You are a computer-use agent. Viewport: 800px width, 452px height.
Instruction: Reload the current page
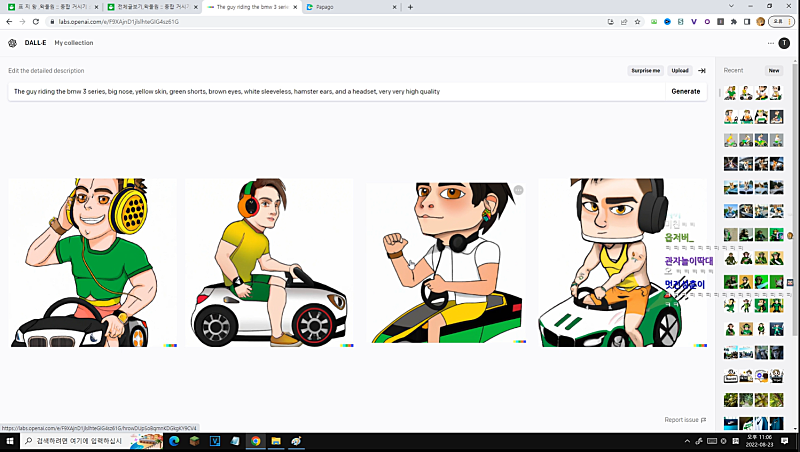tap(36, 21)
